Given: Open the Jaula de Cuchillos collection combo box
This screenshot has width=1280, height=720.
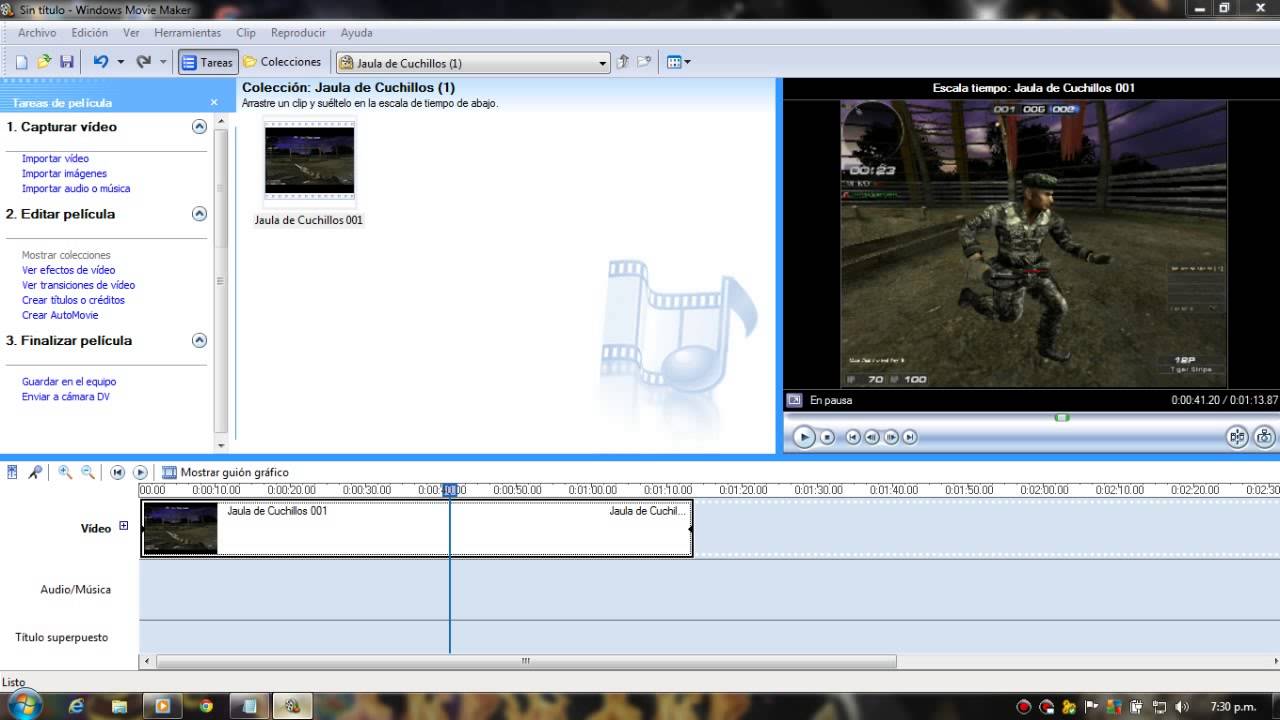Looking at the screenshot, I should pos(473,63).
